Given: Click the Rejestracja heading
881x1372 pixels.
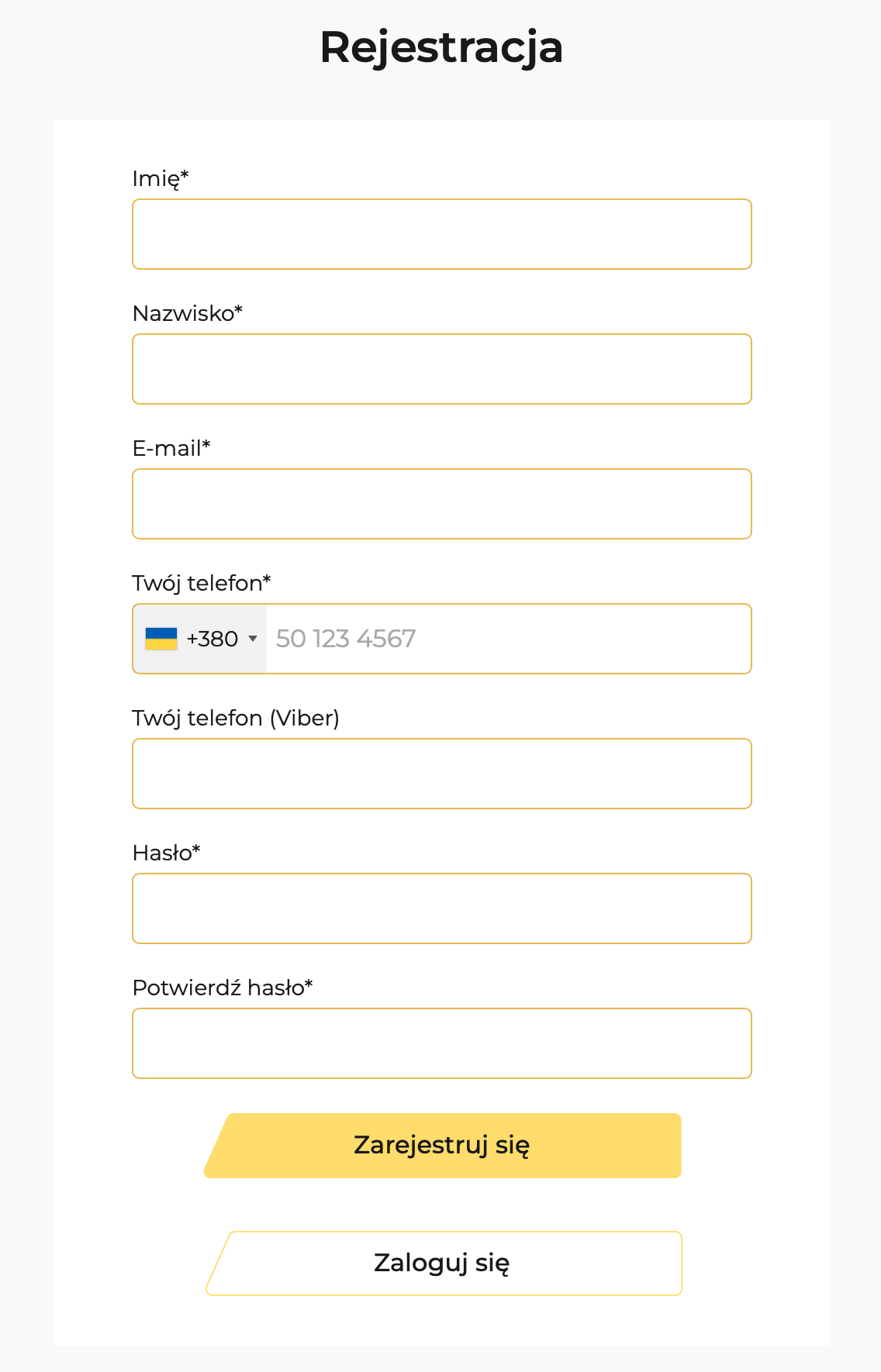Looking at the screenshot, I should point(441,47).
